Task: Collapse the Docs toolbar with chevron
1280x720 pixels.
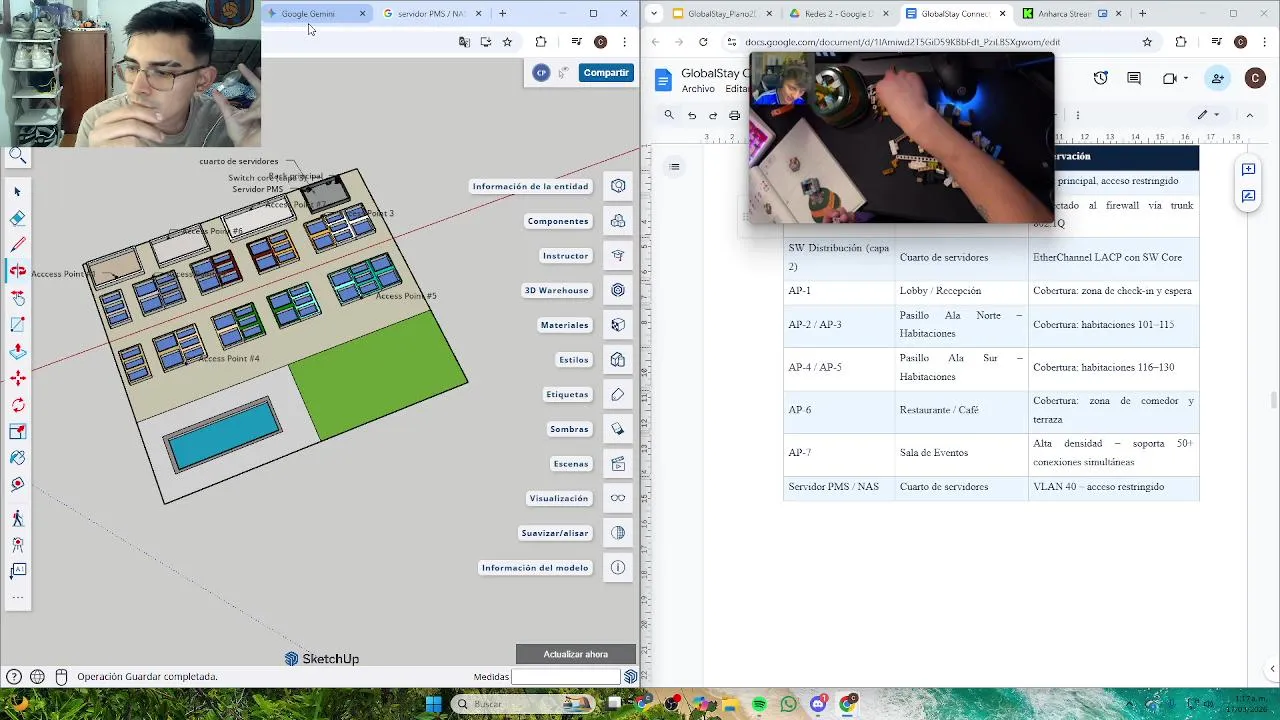Action: click(x=1249, y=115)
